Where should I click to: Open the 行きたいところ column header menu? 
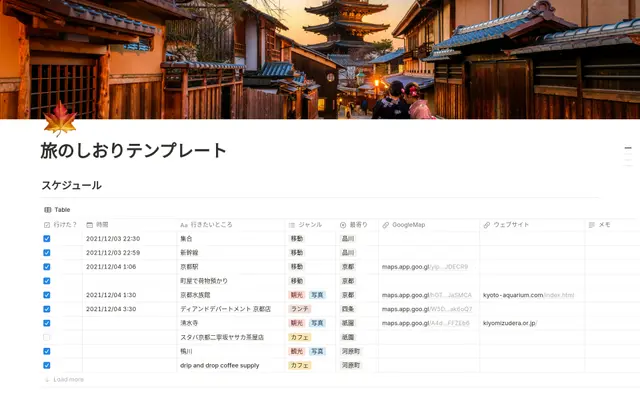[x=231, y=225]
